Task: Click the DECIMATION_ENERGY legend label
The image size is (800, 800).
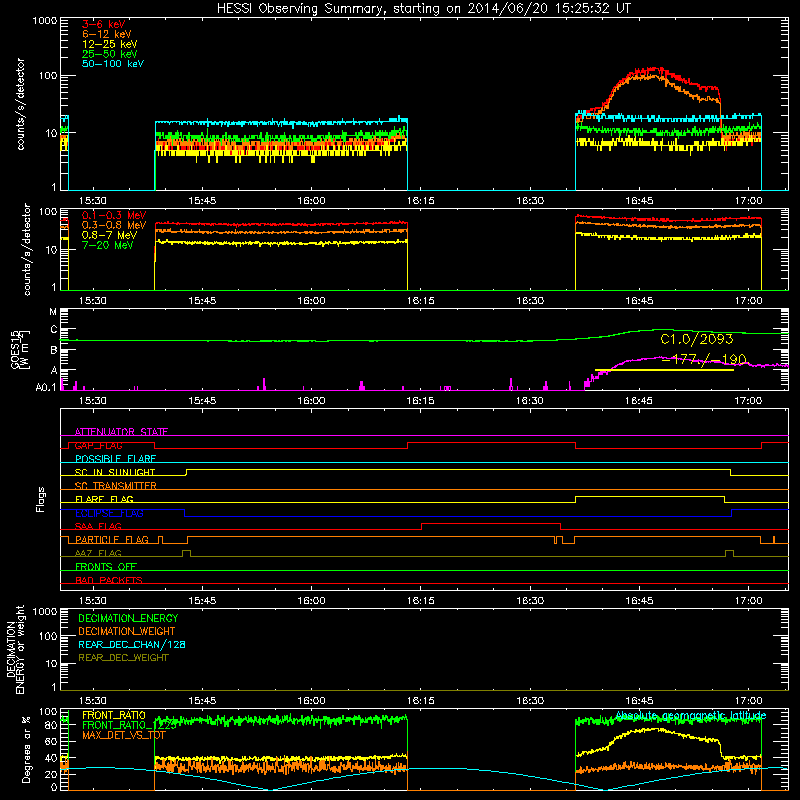Action: pos(128,618)
